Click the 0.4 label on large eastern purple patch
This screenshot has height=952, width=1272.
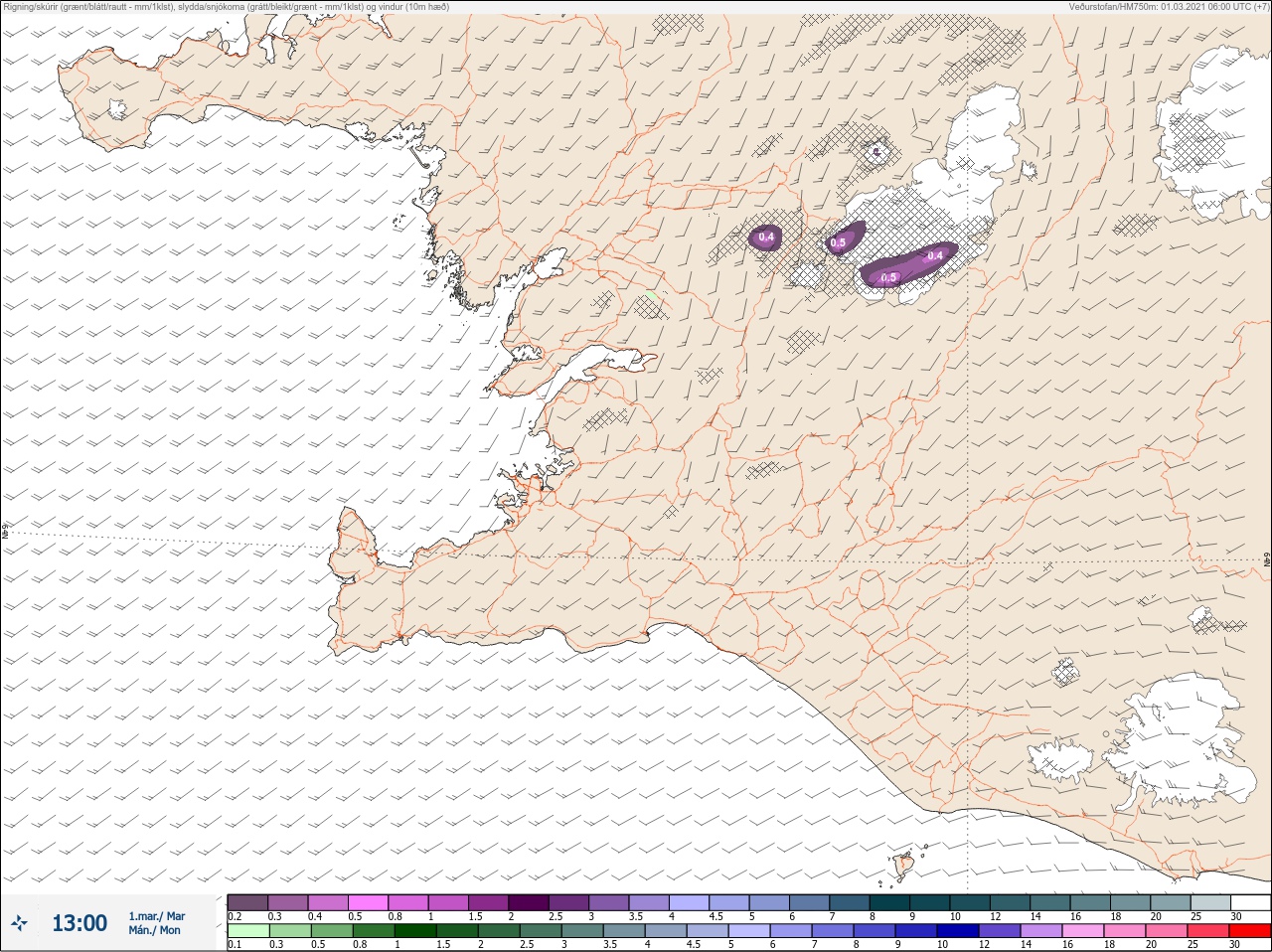934,256
